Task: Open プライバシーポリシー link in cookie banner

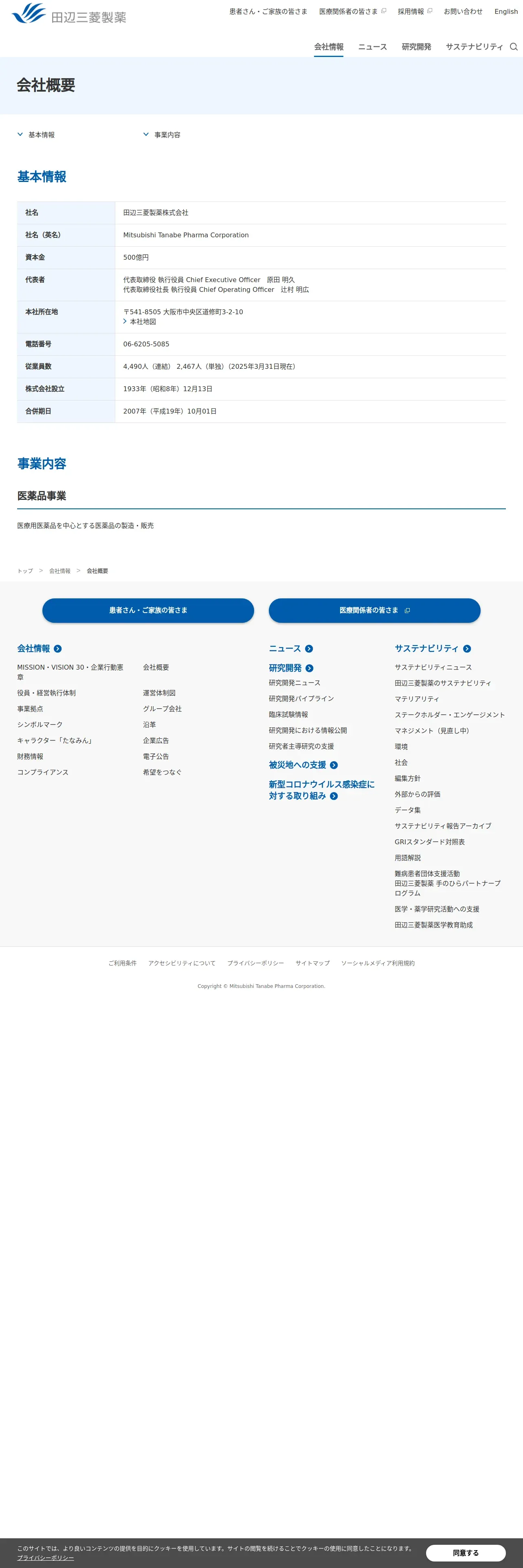Action: point(46,1558)
